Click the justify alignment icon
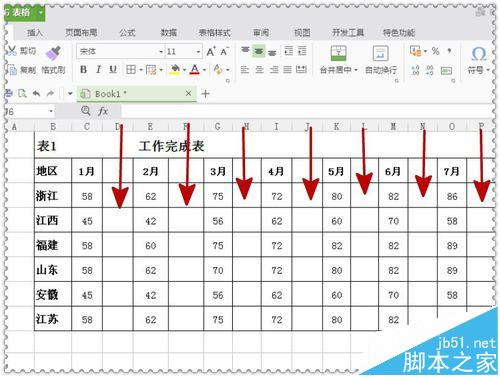The width and height of the screenshot is (500, 377). point(287,70)
